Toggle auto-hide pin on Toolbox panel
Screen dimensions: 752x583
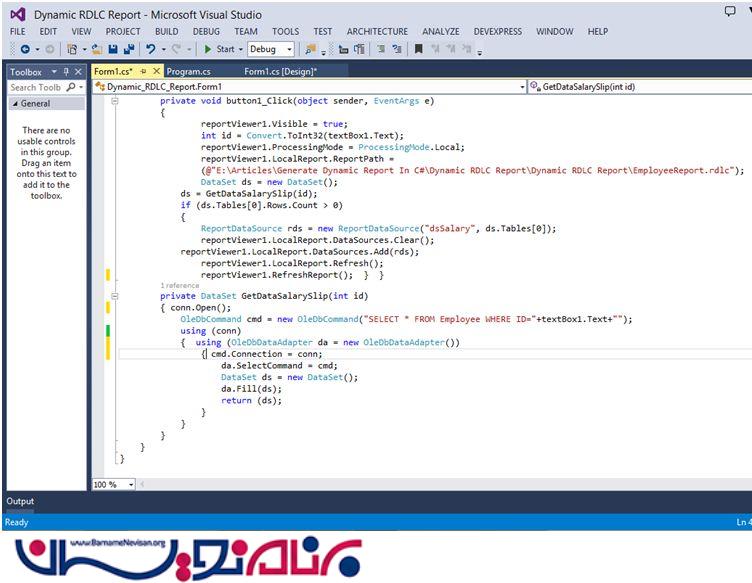pos(66,72)
